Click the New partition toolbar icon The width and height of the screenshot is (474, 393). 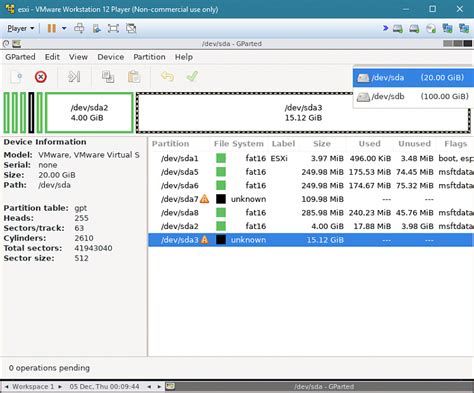coord(16,77)
